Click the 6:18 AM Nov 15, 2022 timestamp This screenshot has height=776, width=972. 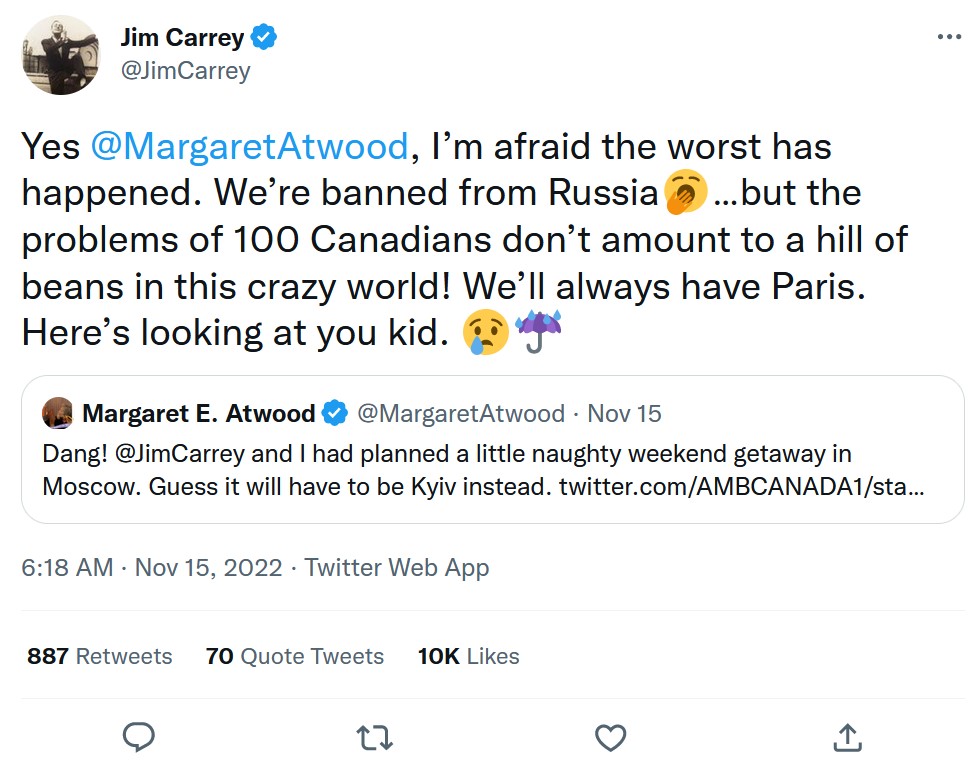coord(152,568)
